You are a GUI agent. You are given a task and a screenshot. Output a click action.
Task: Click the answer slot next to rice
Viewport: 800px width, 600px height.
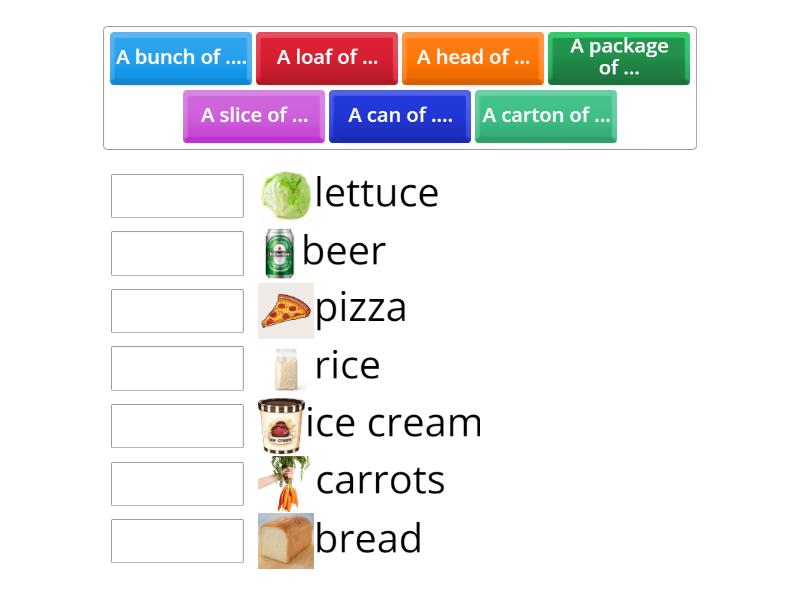tap(177, 368)
